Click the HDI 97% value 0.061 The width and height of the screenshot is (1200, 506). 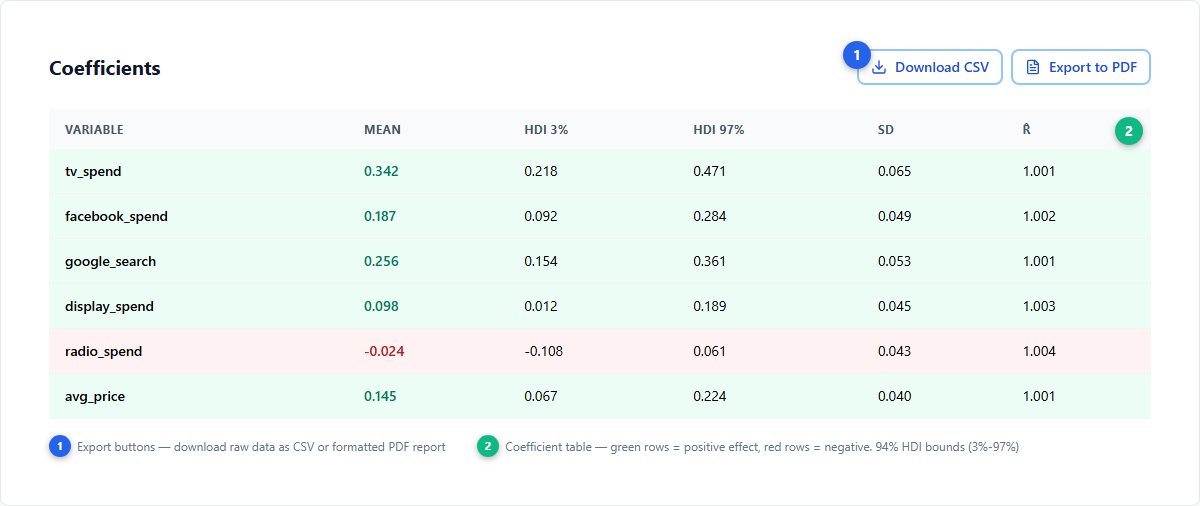[710, 351]
